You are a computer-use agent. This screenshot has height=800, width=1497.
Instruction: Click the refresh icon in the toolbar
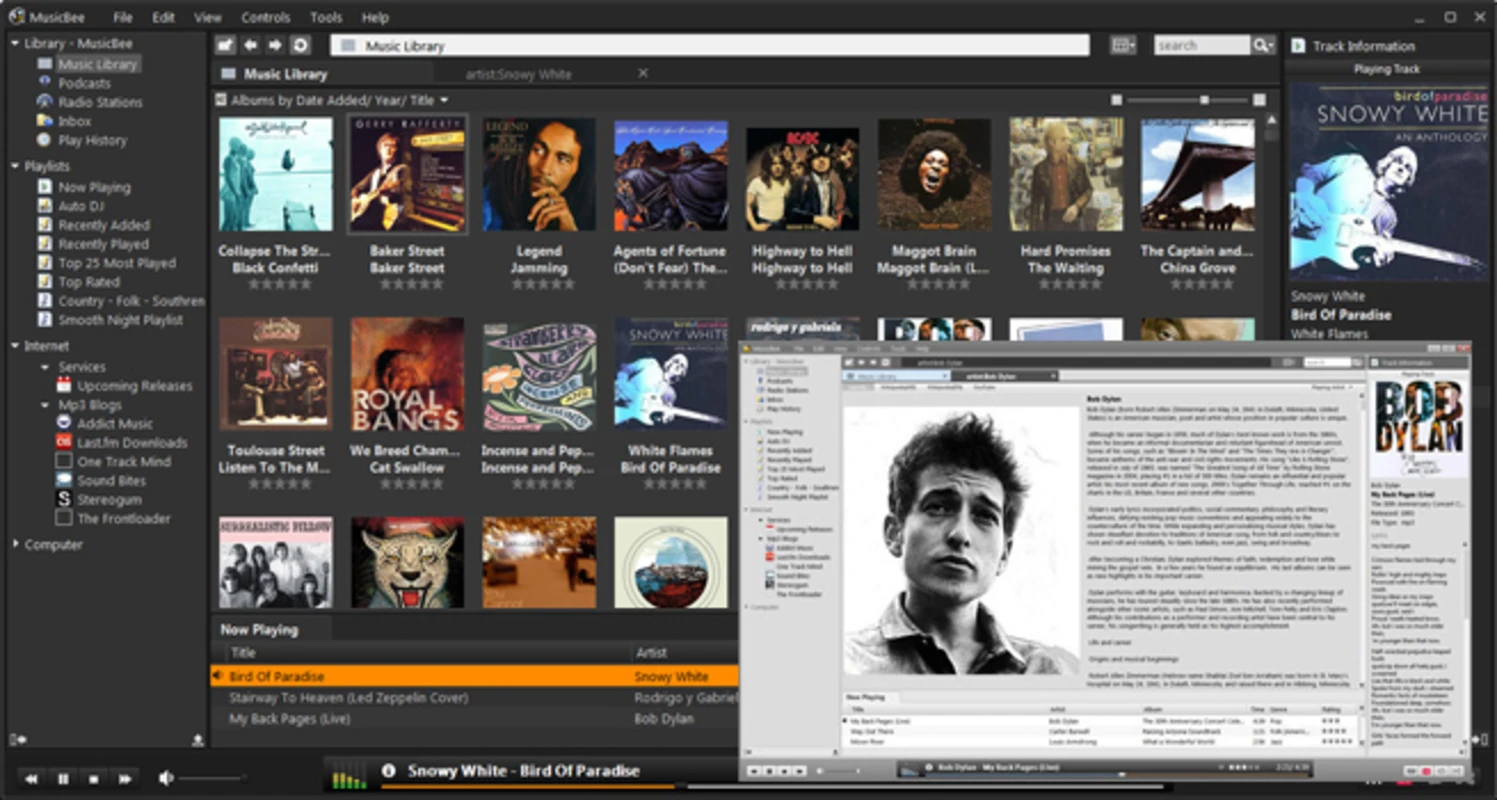(301, 45)
